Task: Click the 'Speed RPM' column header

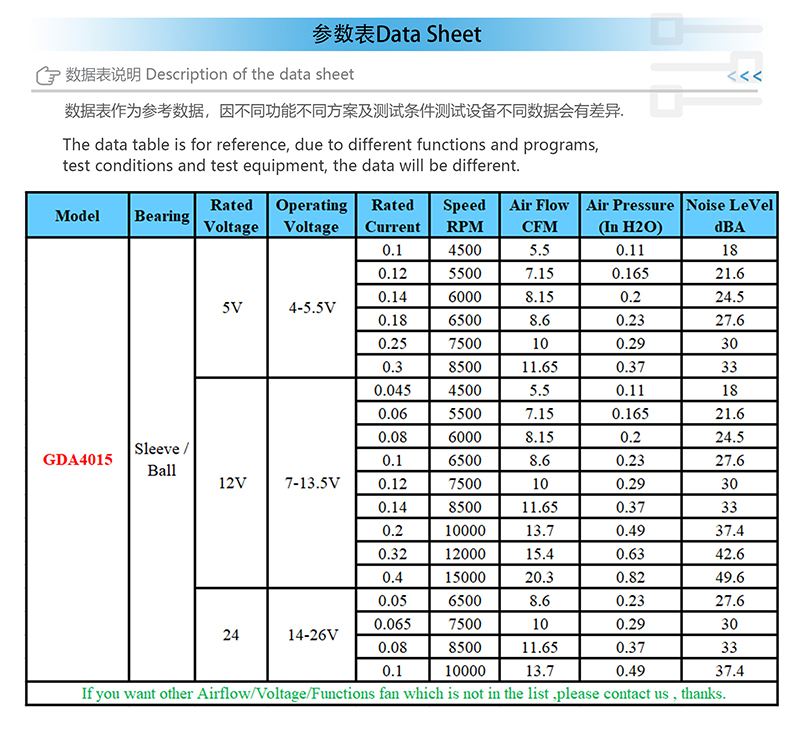Action: click(464, 215)
